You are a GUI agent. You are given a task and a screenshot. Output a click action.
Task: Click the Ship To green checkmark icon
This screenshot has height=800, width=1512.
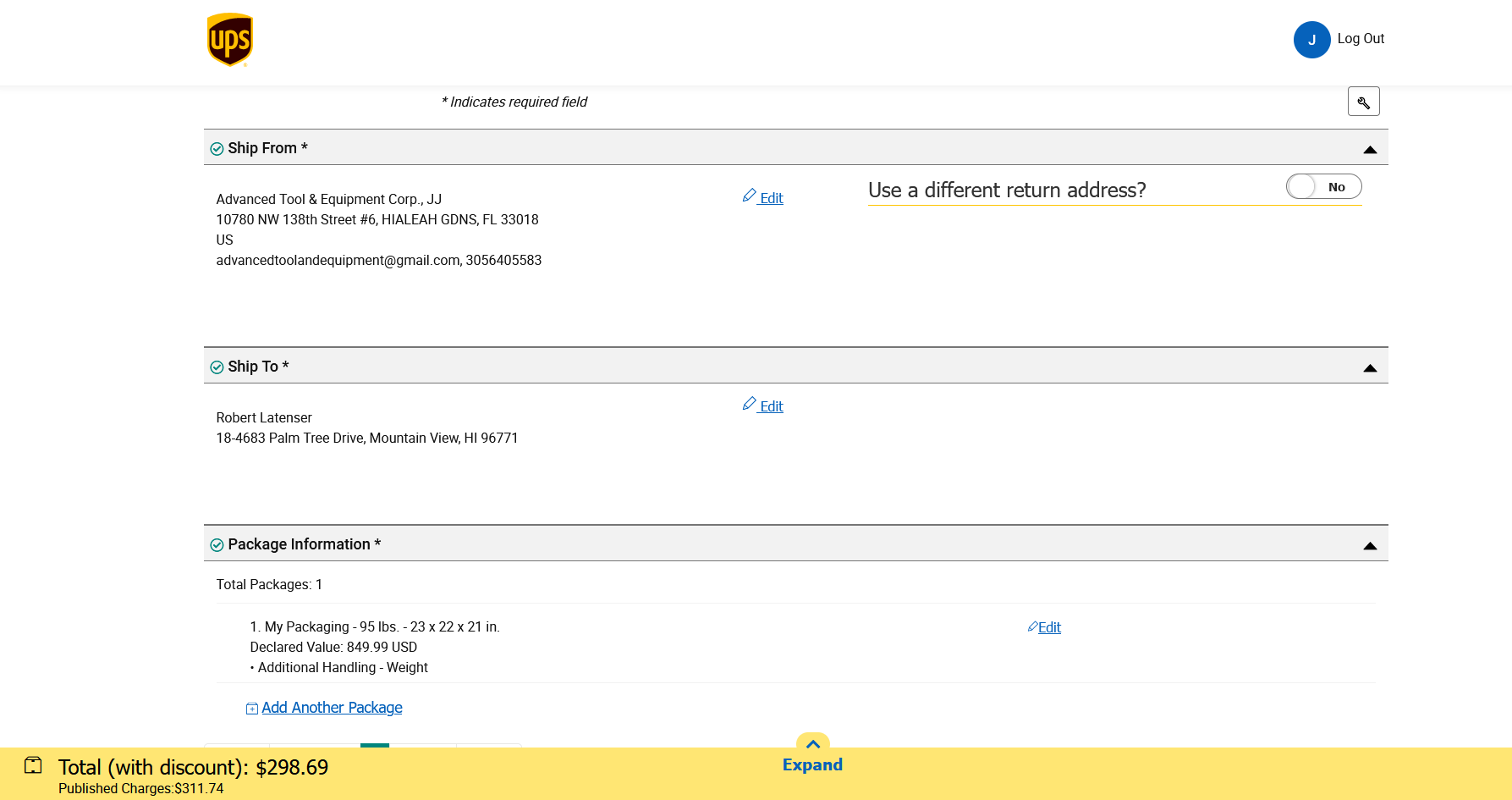point(217,367)
